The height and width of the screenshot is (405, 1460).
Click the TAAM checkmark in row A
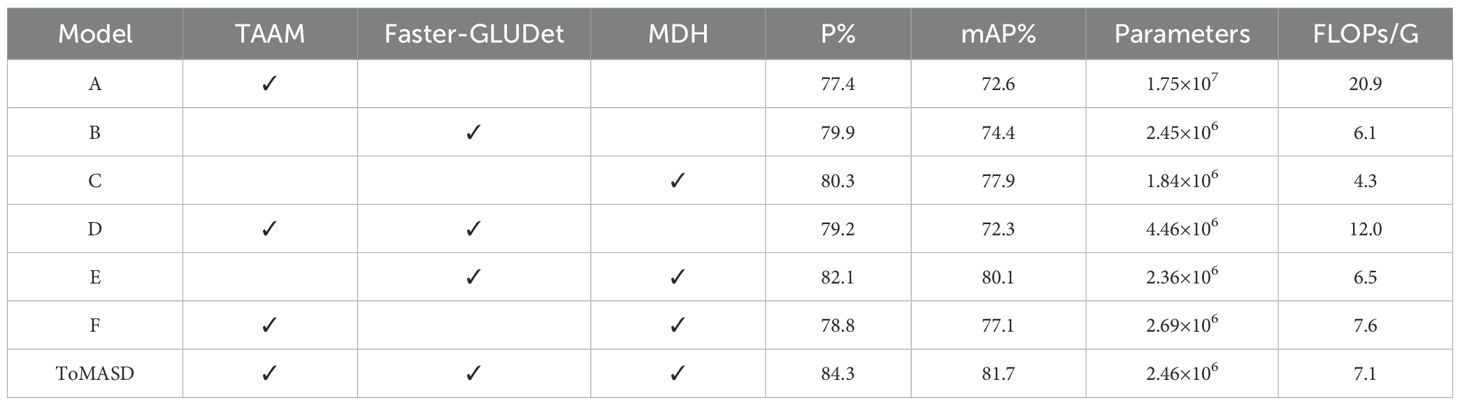[269, 85]
